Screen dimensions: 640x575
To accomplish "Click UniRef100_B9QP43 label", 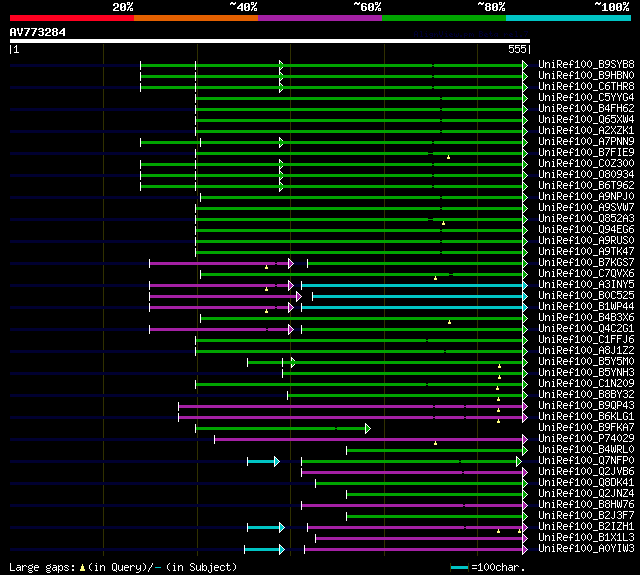I will [x=586, y=406].
